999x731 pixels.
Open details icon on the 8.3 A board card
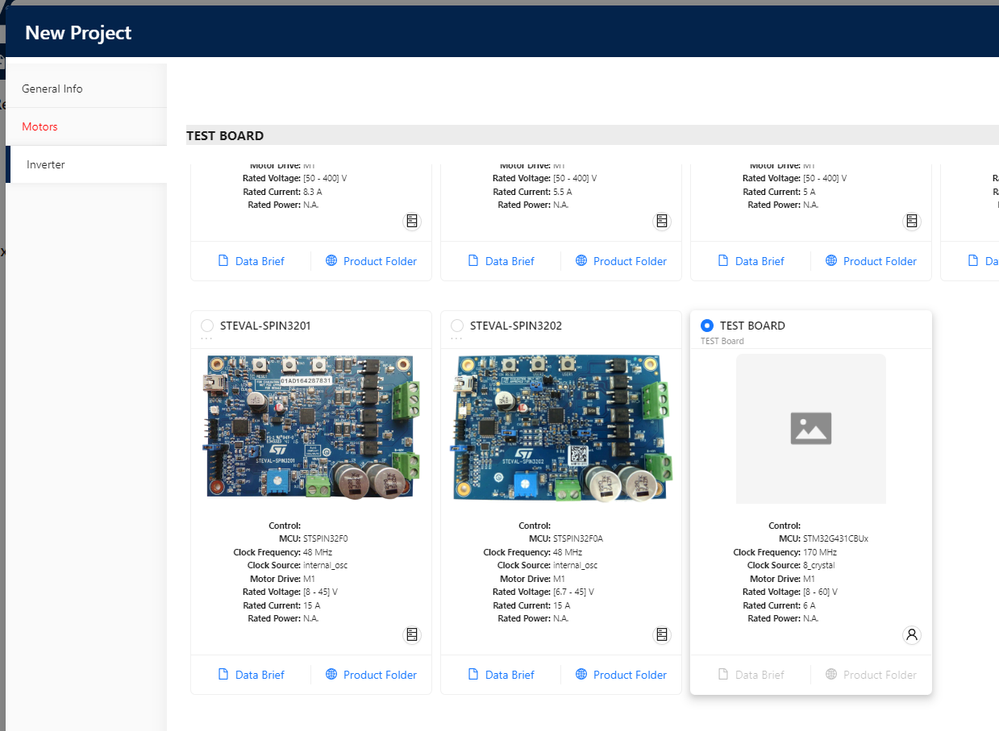412,221
